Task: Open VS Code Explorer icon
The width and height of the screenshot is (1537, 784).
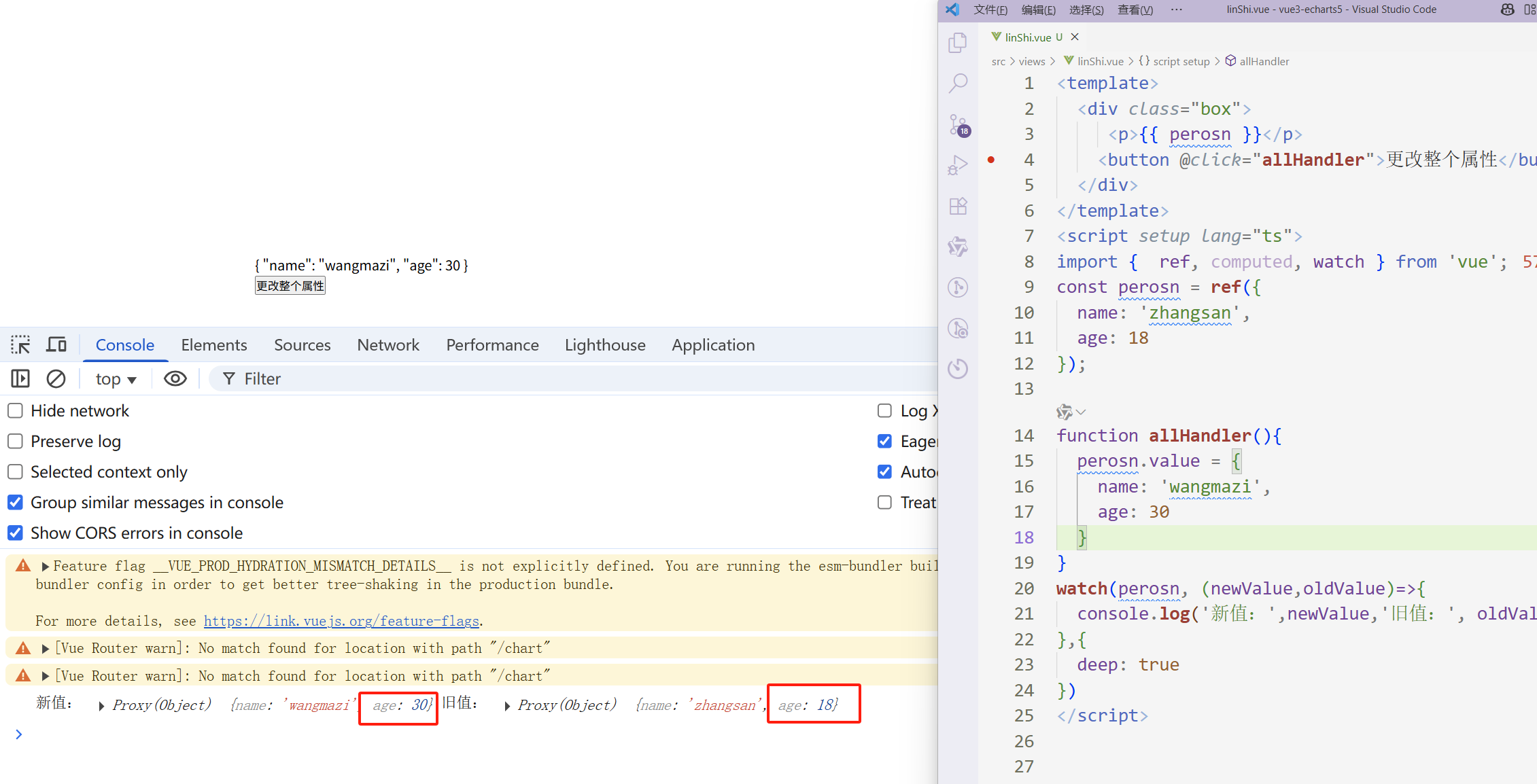Action: [958, 43]
